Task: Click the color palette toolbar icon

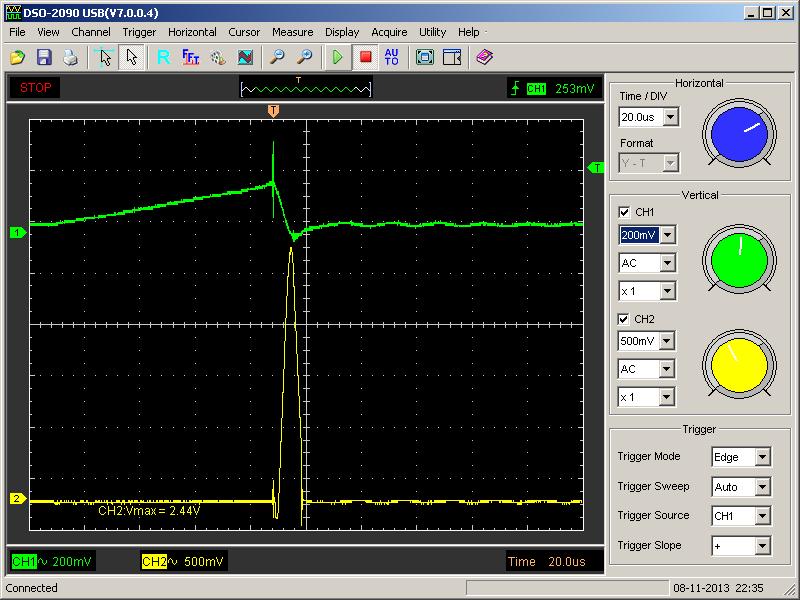Action: 218,57
